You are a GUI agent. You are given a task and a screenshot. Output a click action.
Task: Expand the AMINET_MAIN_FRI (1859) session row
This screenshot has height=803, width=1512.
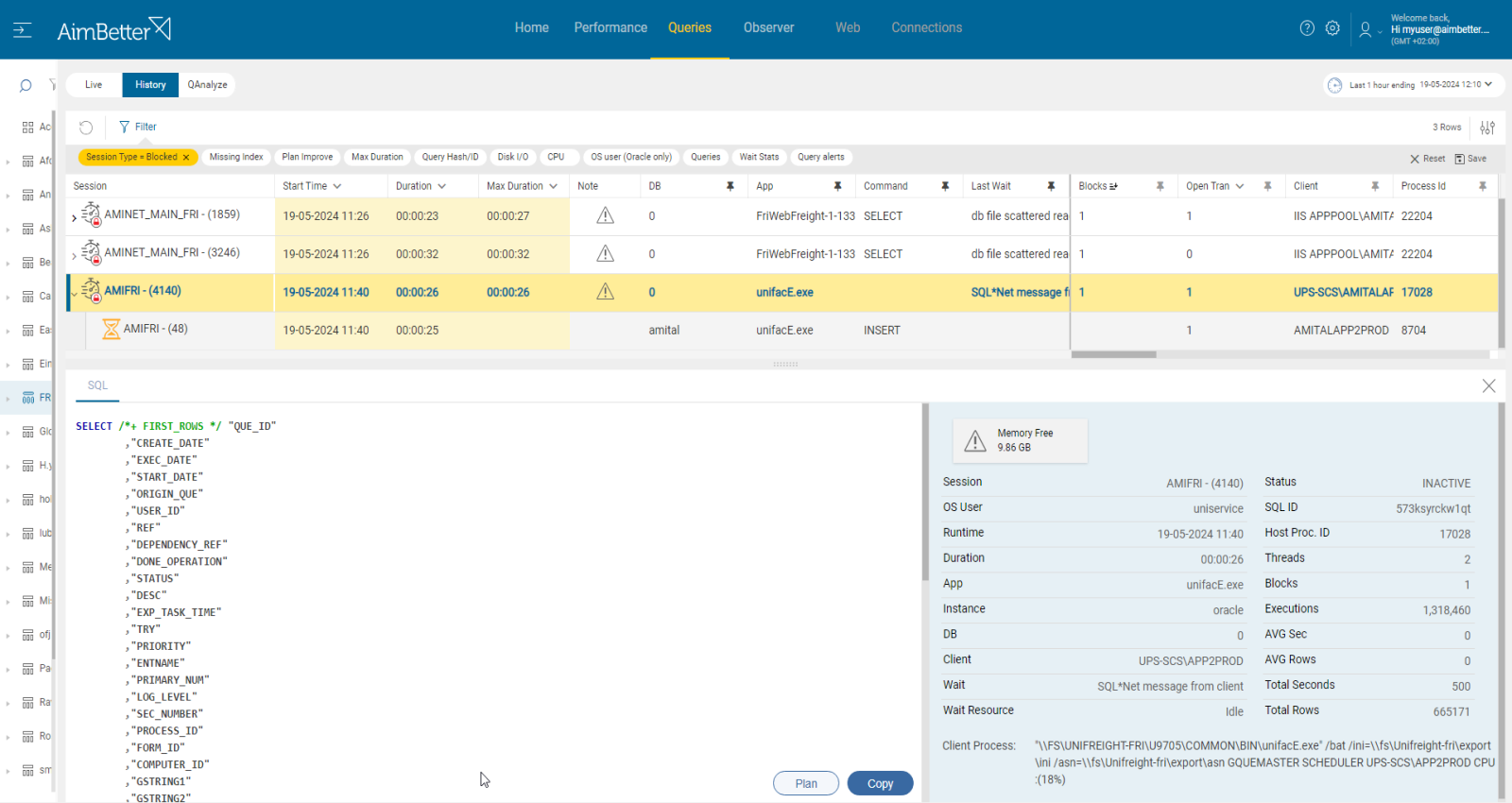tap(74, 218)
